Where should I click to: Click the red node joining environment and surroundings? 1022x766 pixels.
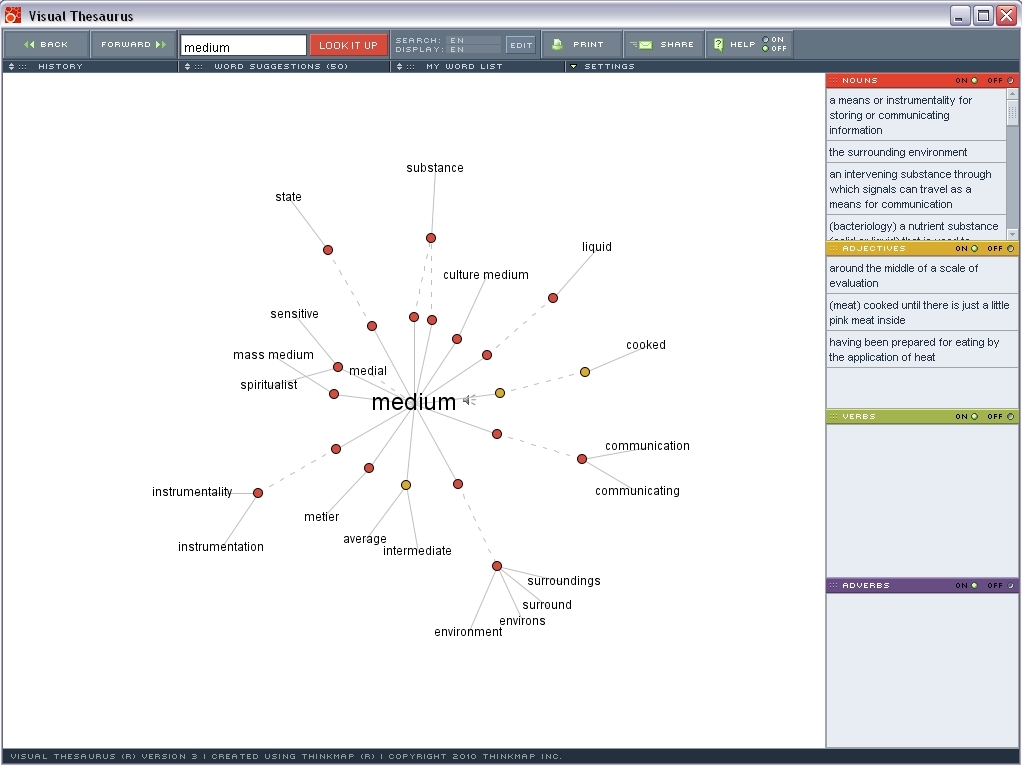pos(497,566)
